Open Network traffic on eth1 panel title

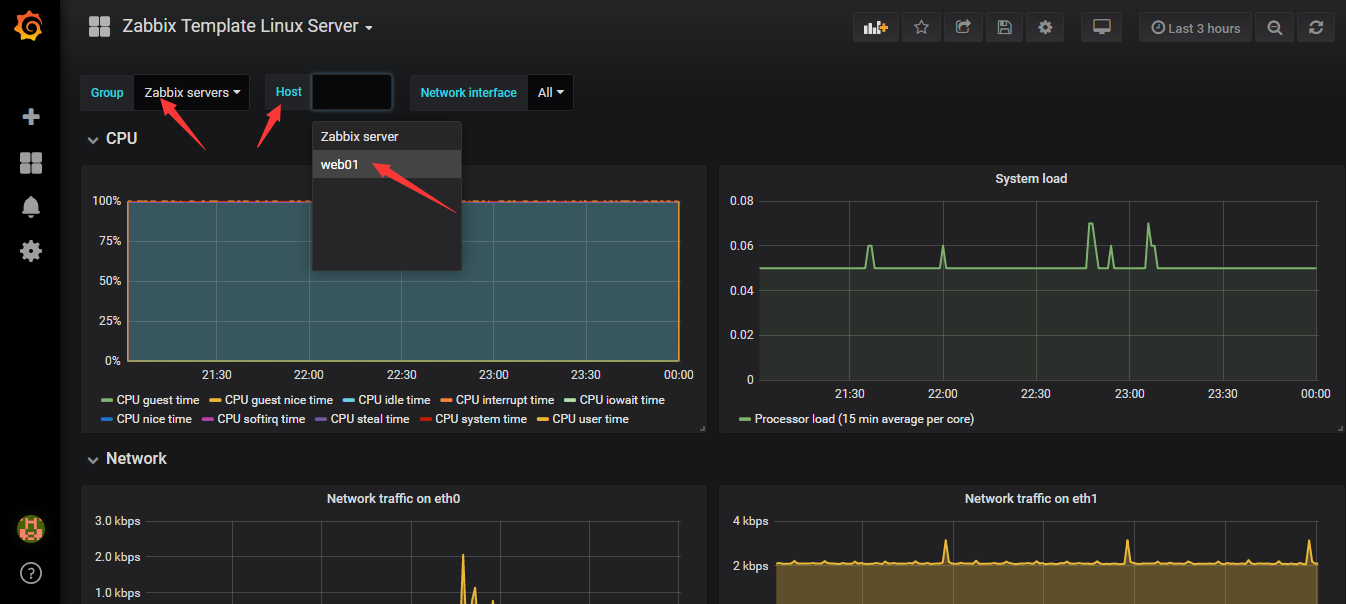tap(1031, 498)
